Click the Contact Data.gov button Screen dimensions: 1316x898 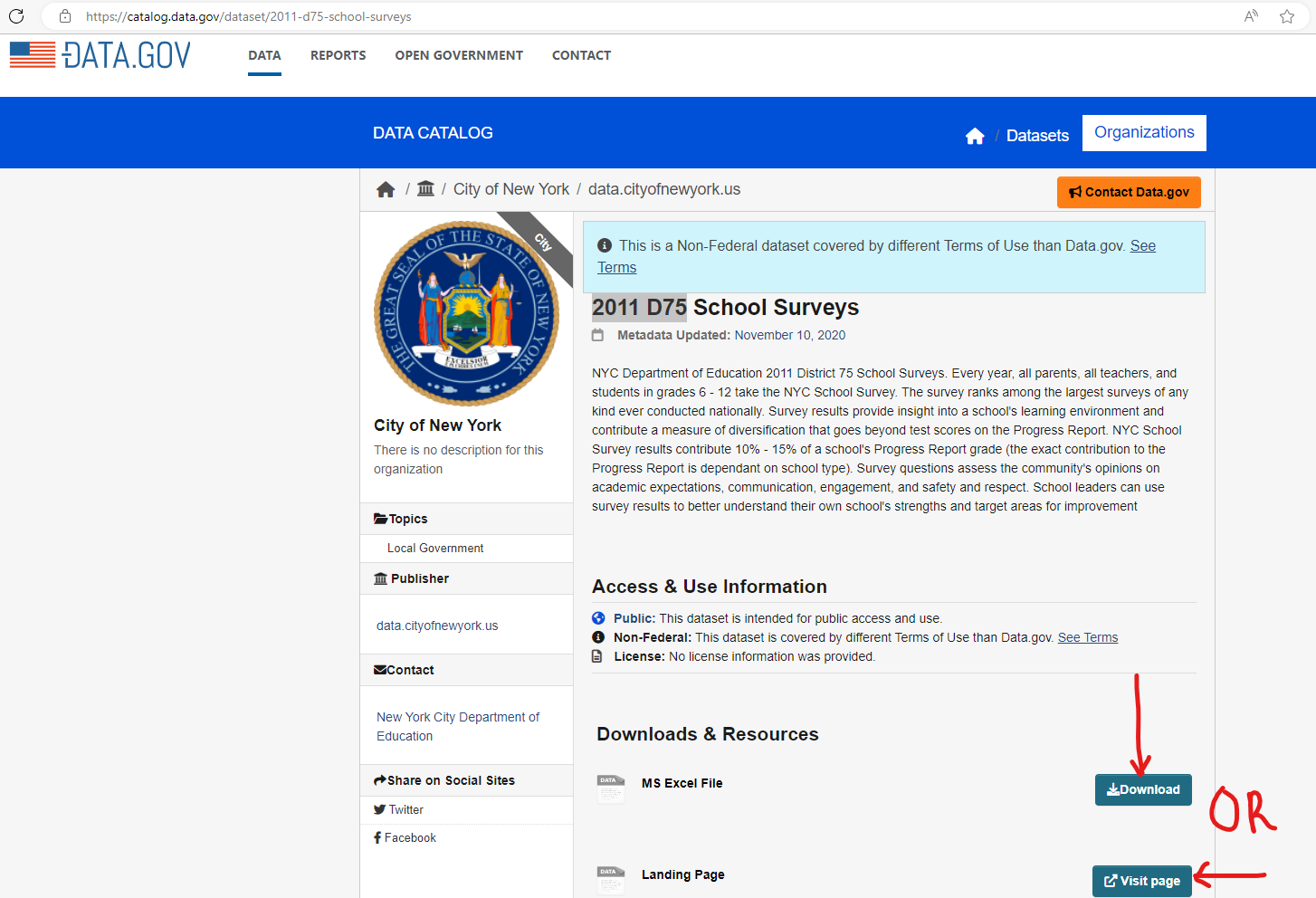[x=1129, y=192]
